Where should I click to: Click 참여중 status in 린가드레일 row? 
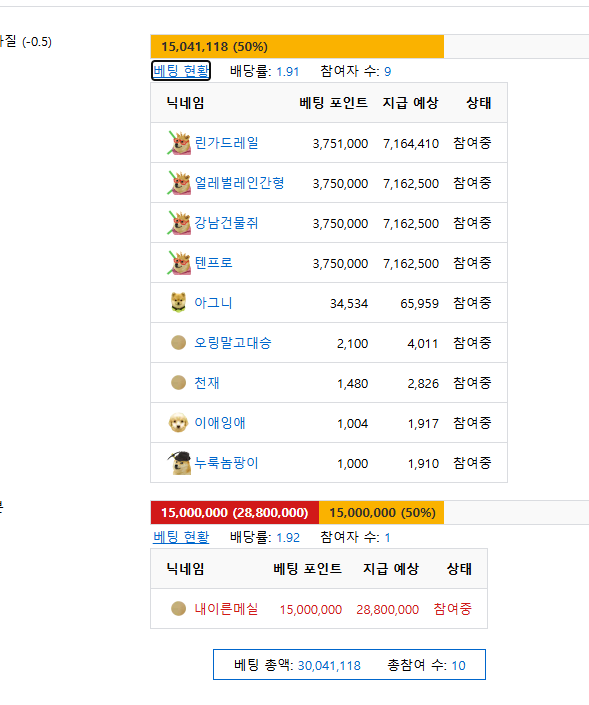(x=472, y=143)
